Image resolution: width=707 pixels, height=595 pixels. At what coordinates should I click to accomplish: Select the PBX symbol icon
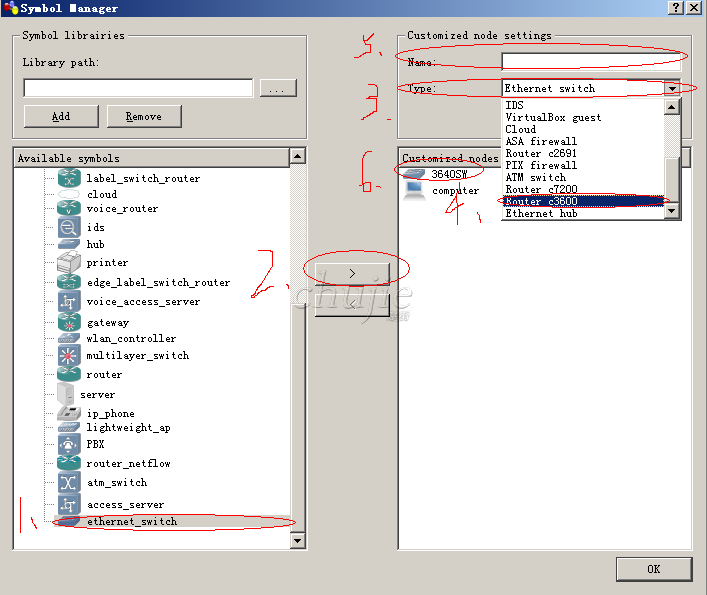tap(69, 444)
